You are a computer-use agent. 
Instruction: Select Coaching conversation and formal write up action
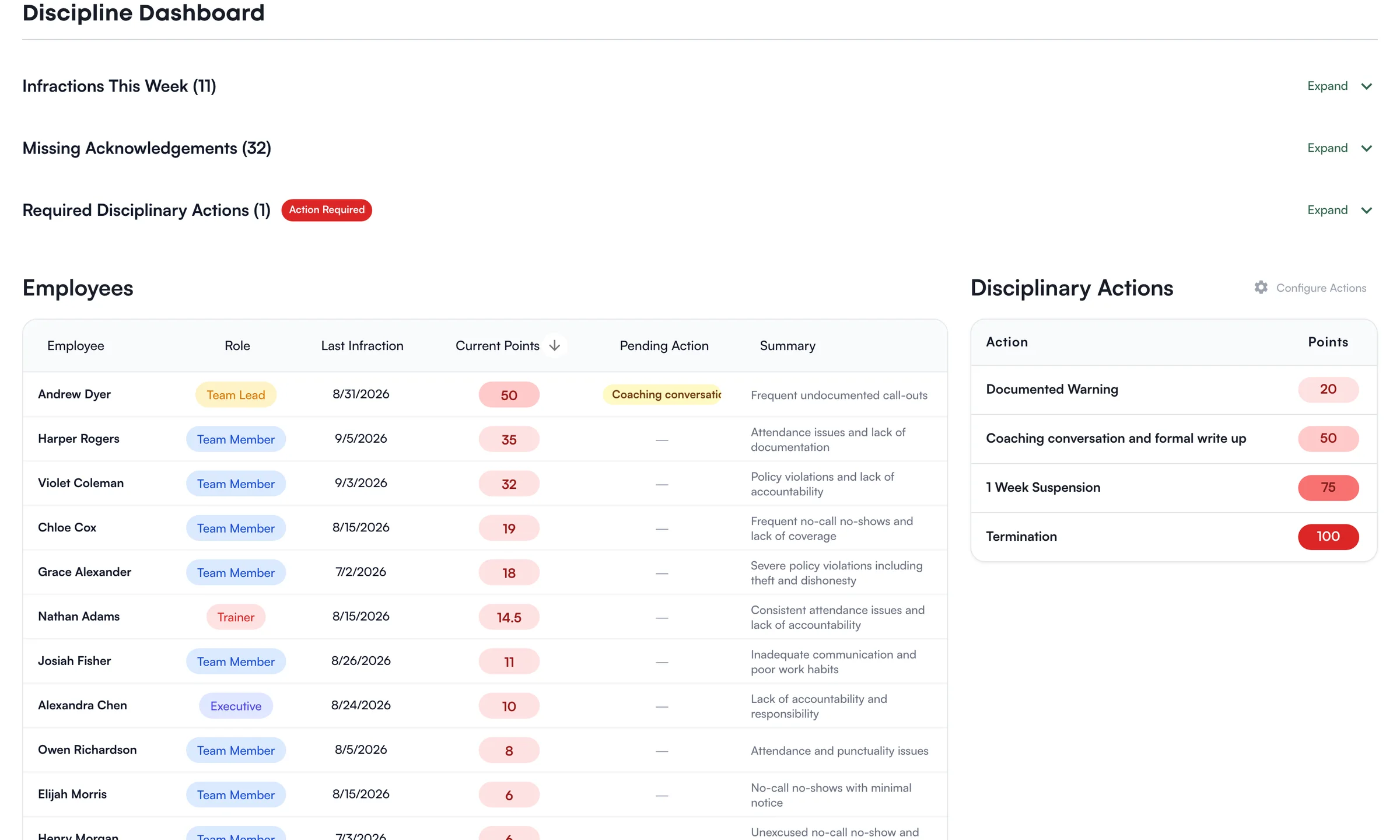click(x=1174, y=439)
